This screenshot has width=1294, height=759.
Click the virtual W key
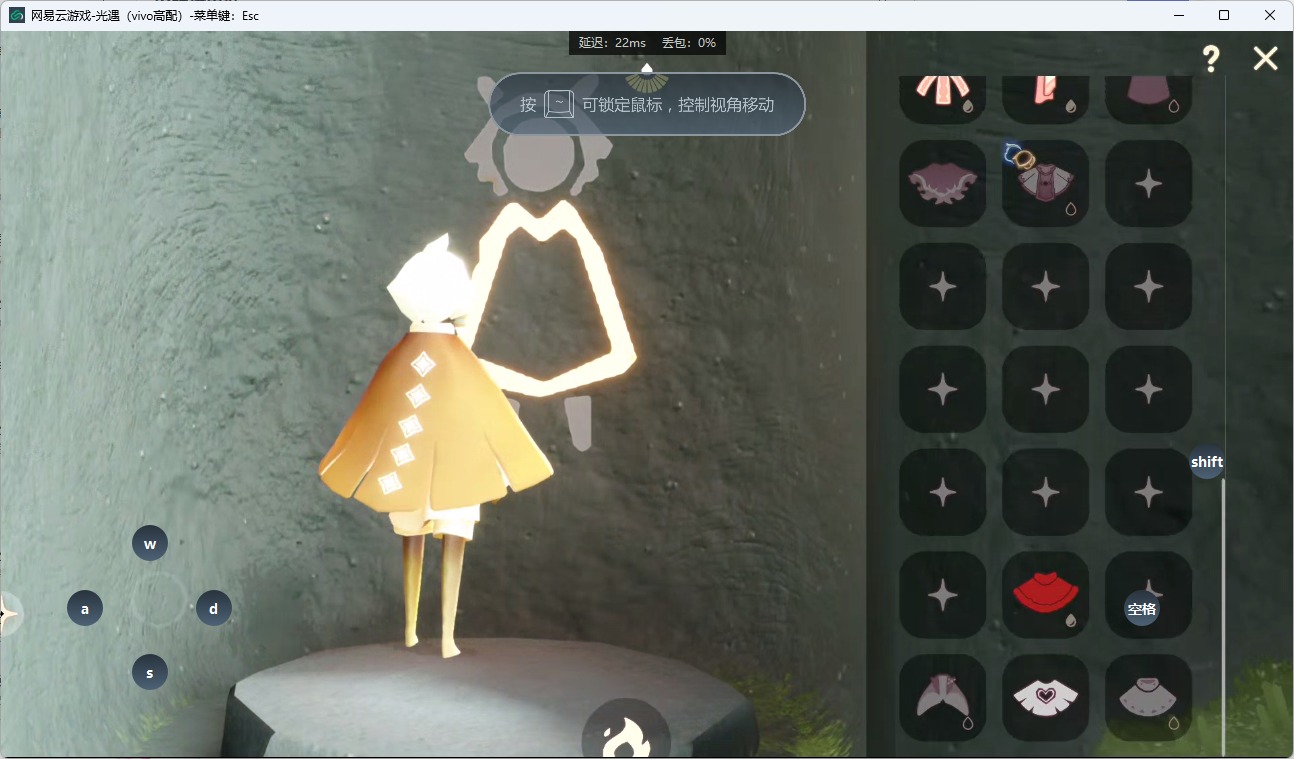pyautogui.click(x=150, y=544)
